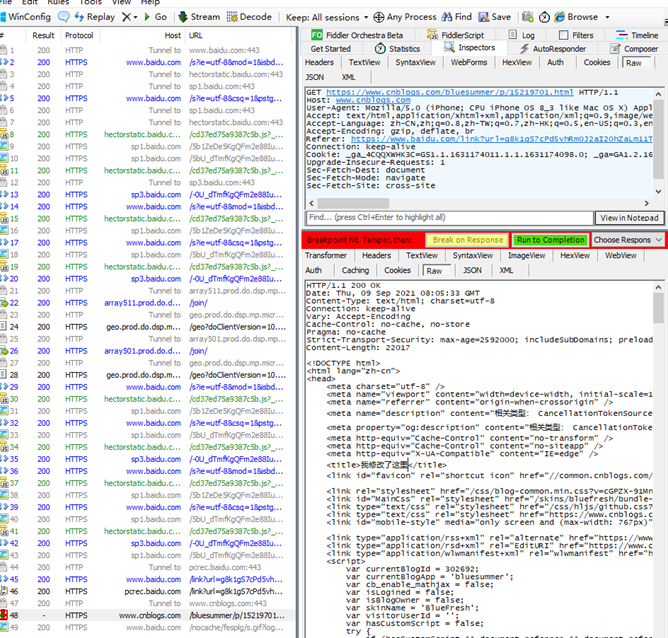Click the Find text field under request
Viewport: 668px width, 638px height.
tap(449, 218)
